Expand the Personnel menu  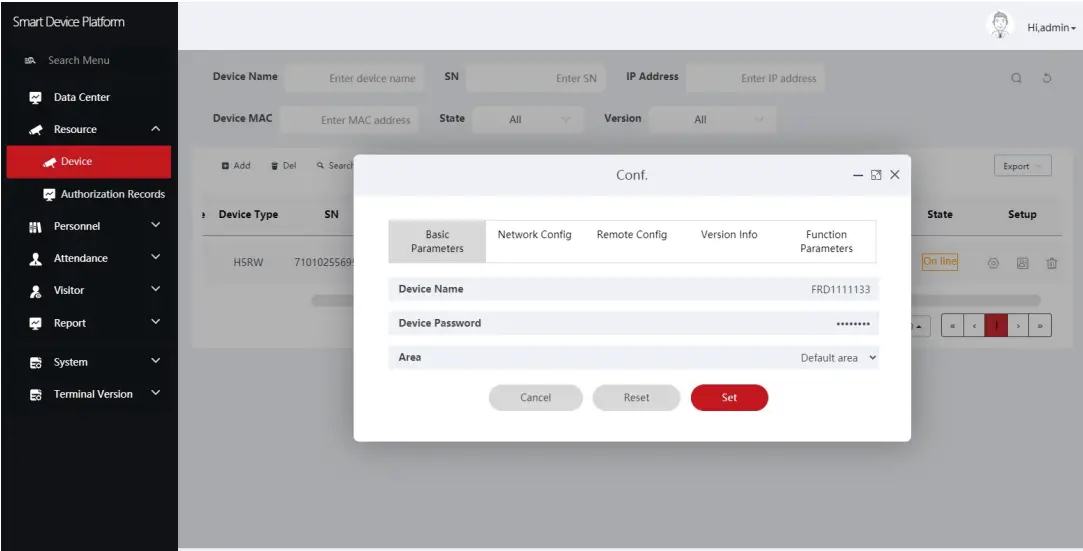pyautogui.click(x=155, y=225)
